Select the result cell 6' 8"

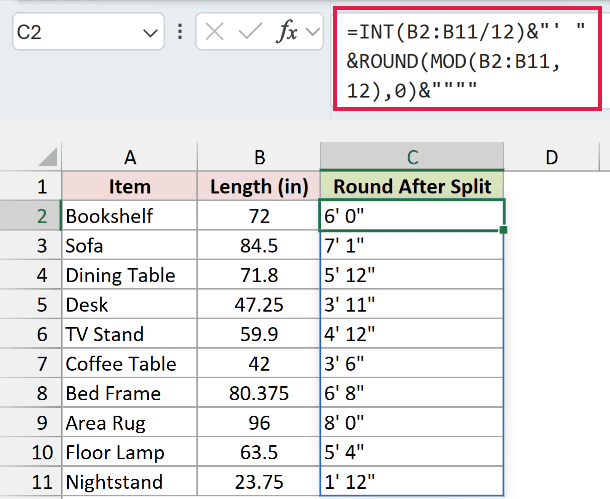(412, 393)
